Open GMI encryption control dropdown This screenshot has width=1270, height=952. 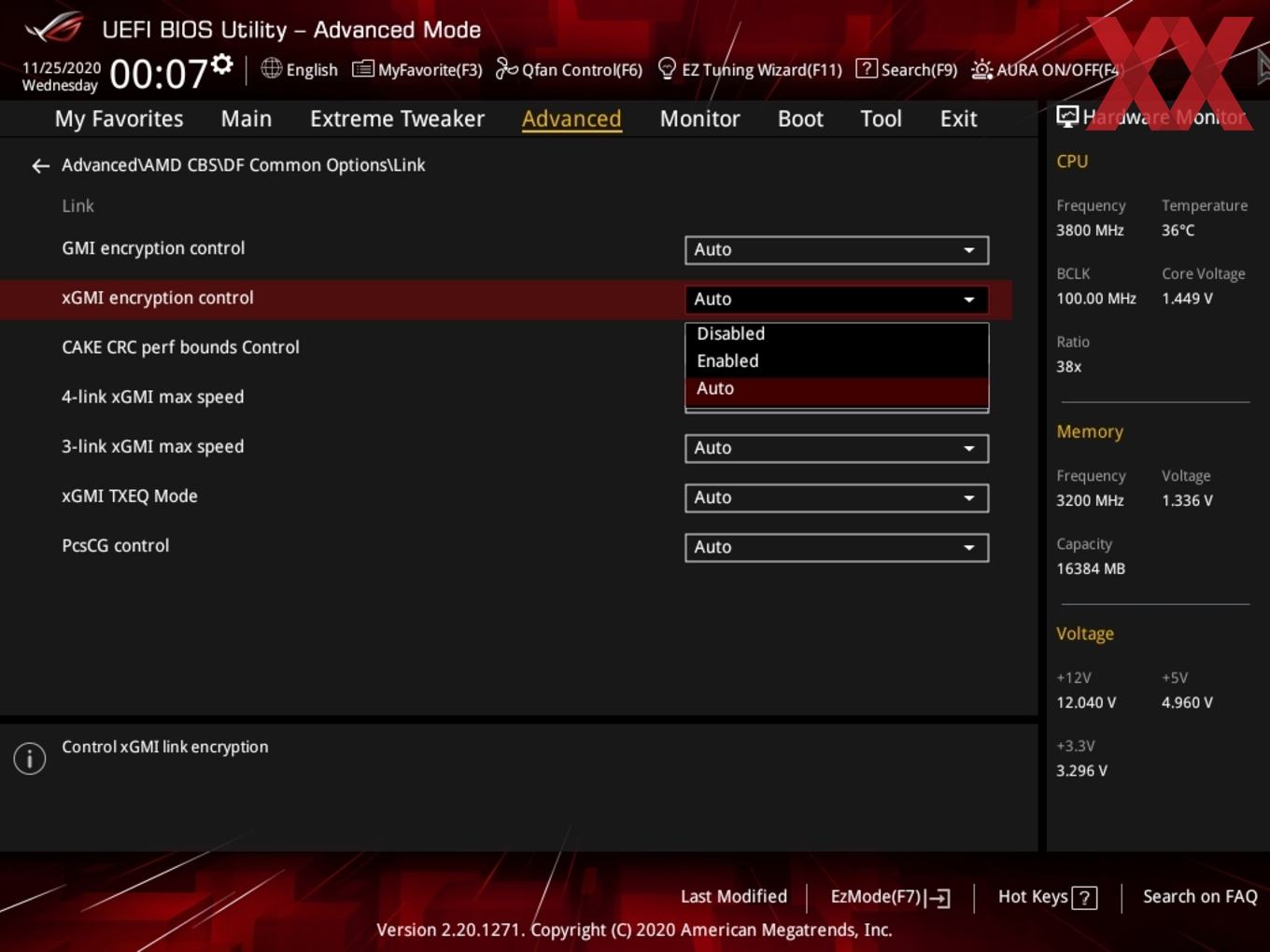coord(836,250)
